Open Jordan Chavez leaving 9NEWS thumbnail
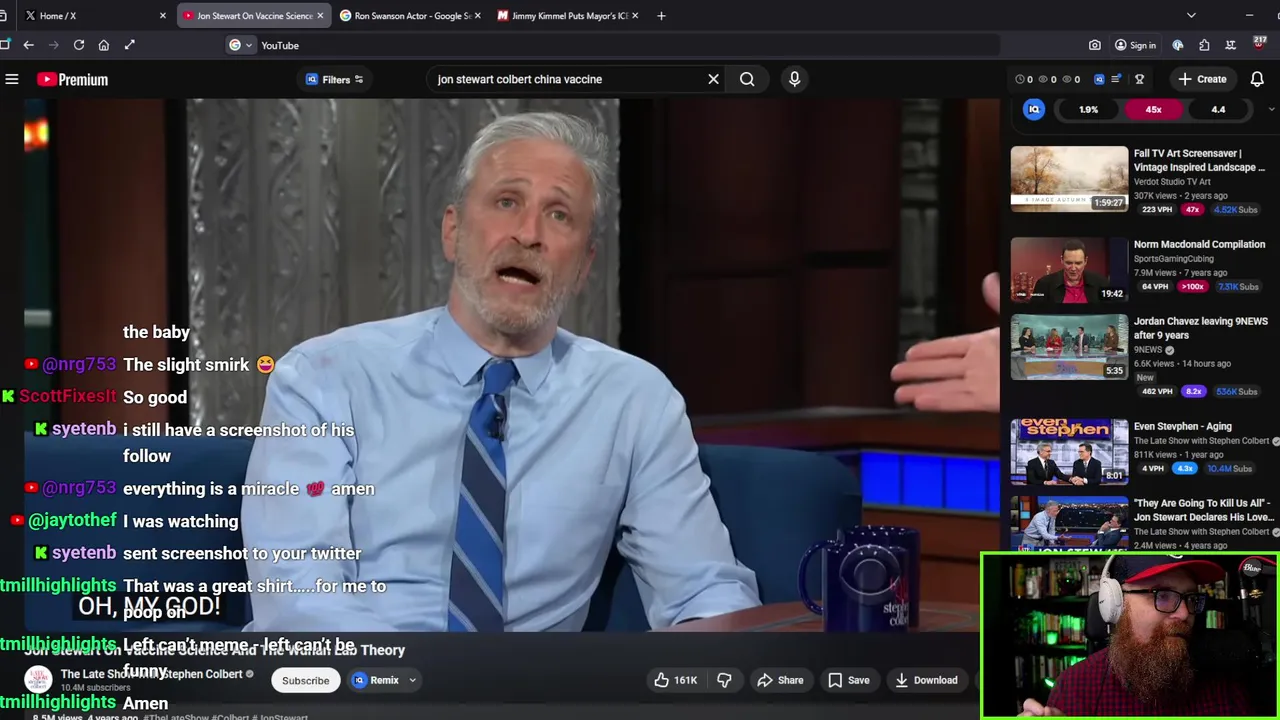 click(x=1069, y=347)
